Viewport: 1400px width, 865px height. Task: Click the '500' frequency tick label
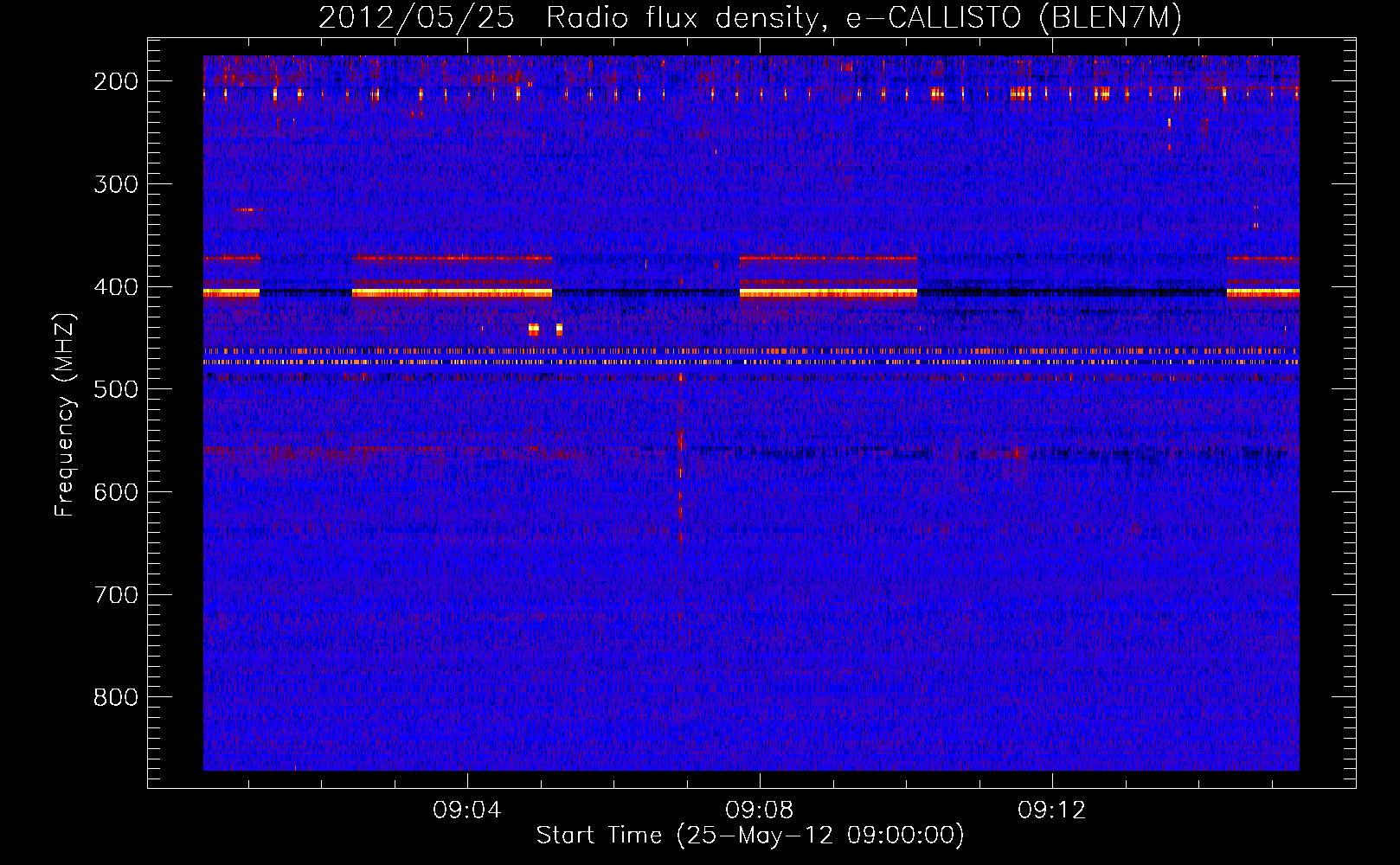tap(116, 389)
